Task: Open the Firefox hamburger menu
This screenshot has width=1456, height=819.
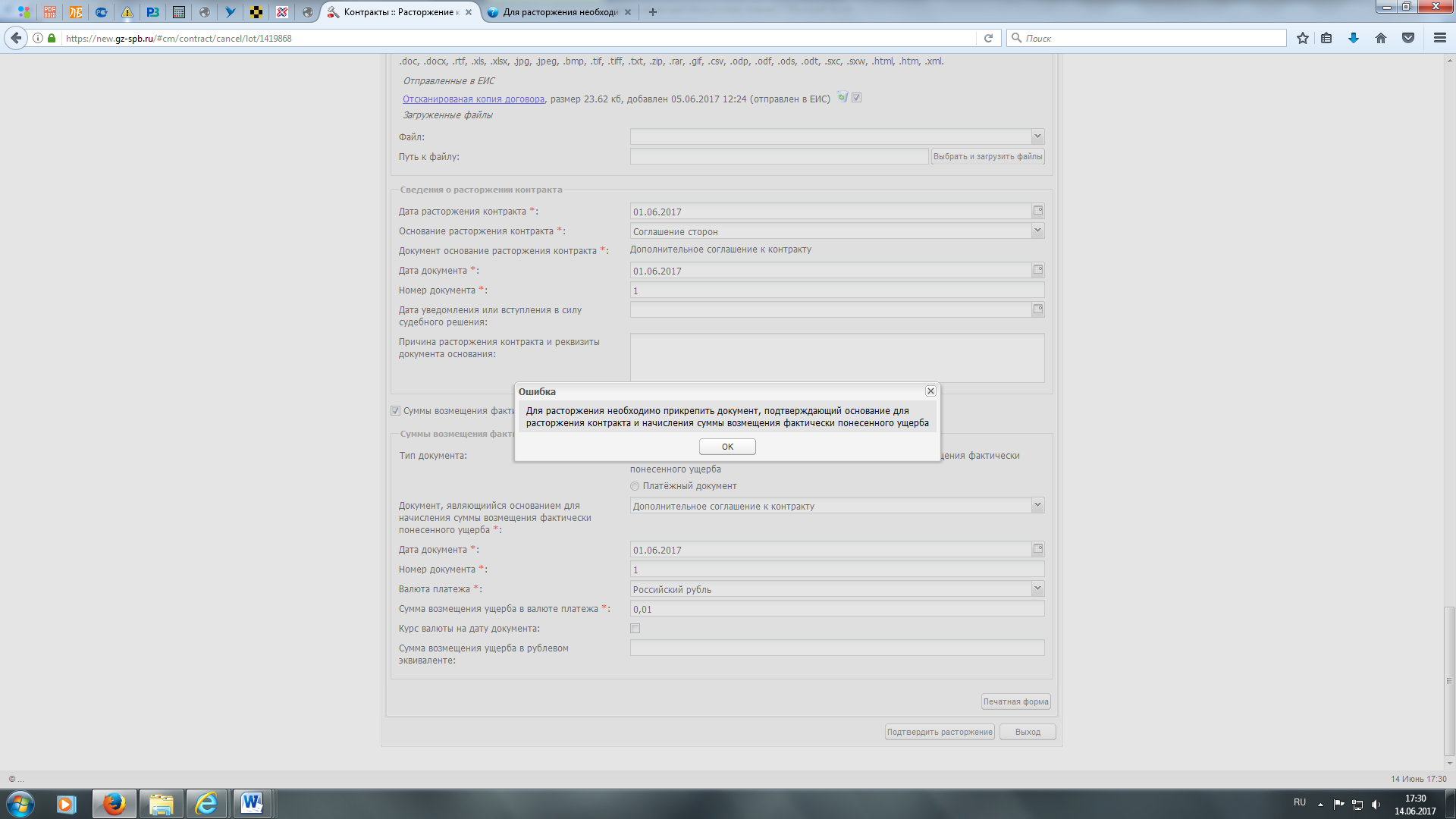Action: [x=1440, y=38]
